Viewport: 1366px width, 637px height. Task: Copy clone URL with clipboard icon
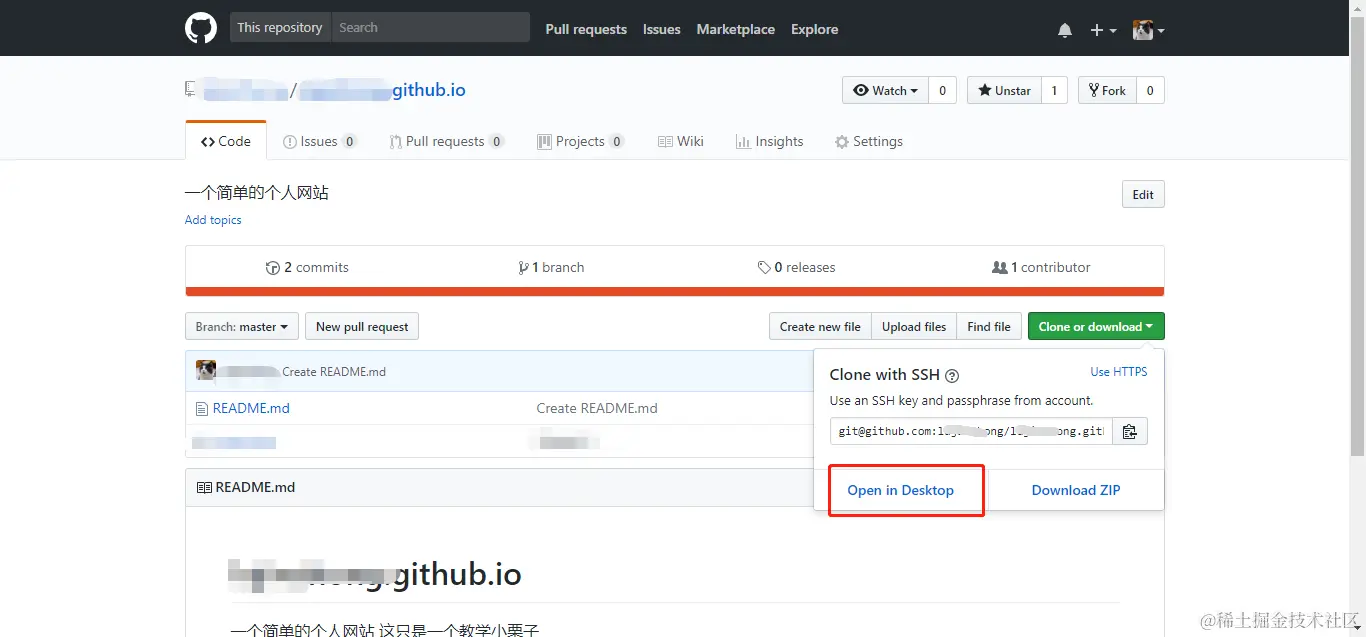1130,431
